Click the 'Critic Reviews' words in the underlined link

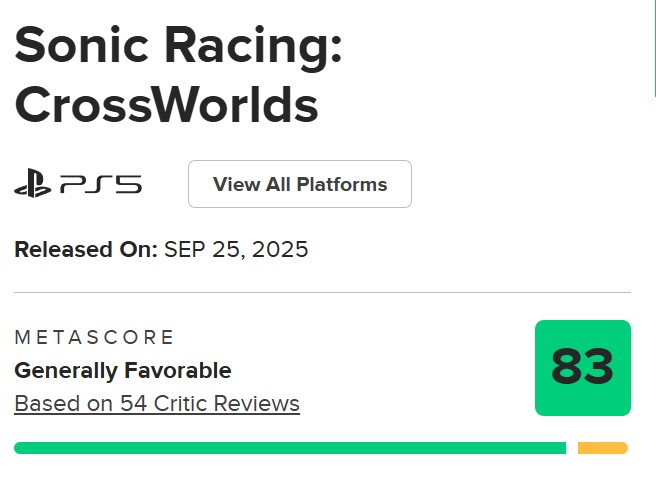click(227, 404)
